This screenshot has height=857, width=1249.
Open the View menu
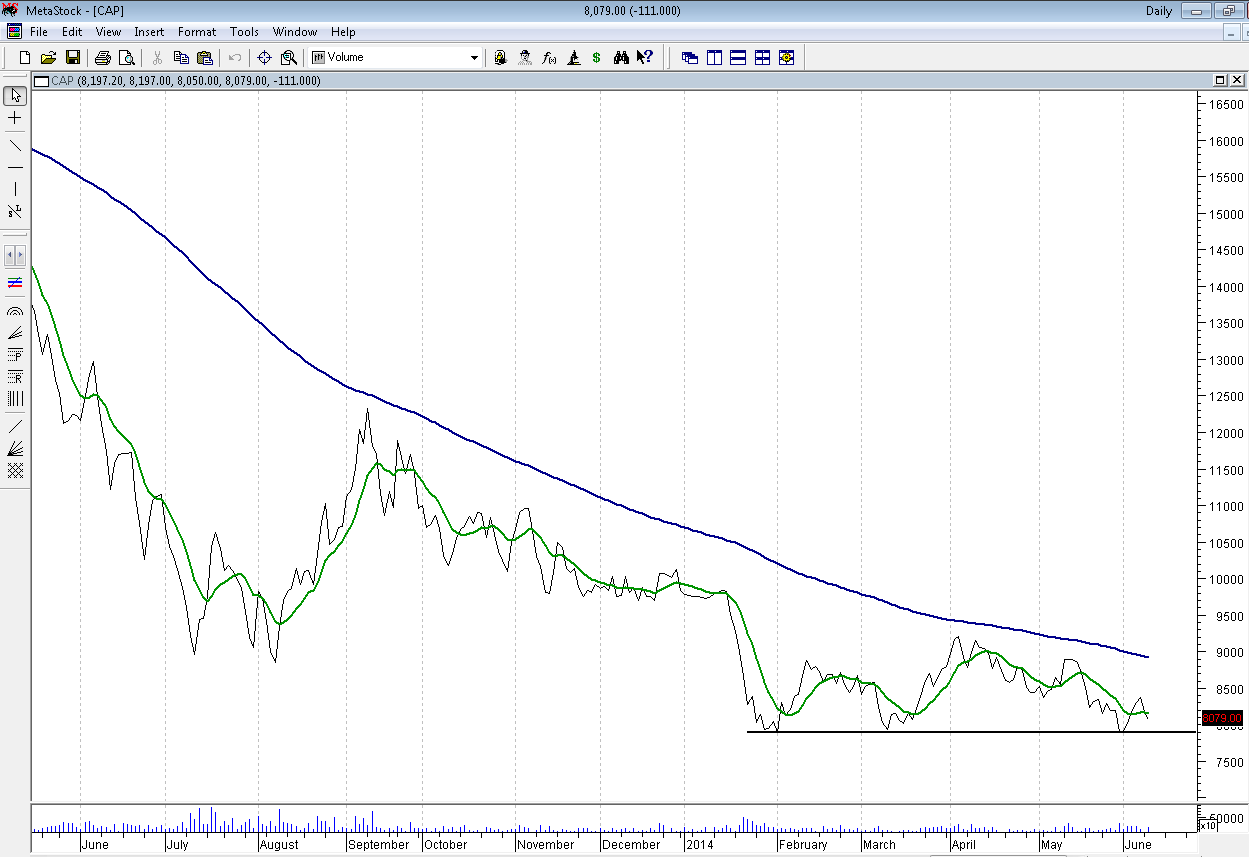(108, 32)
